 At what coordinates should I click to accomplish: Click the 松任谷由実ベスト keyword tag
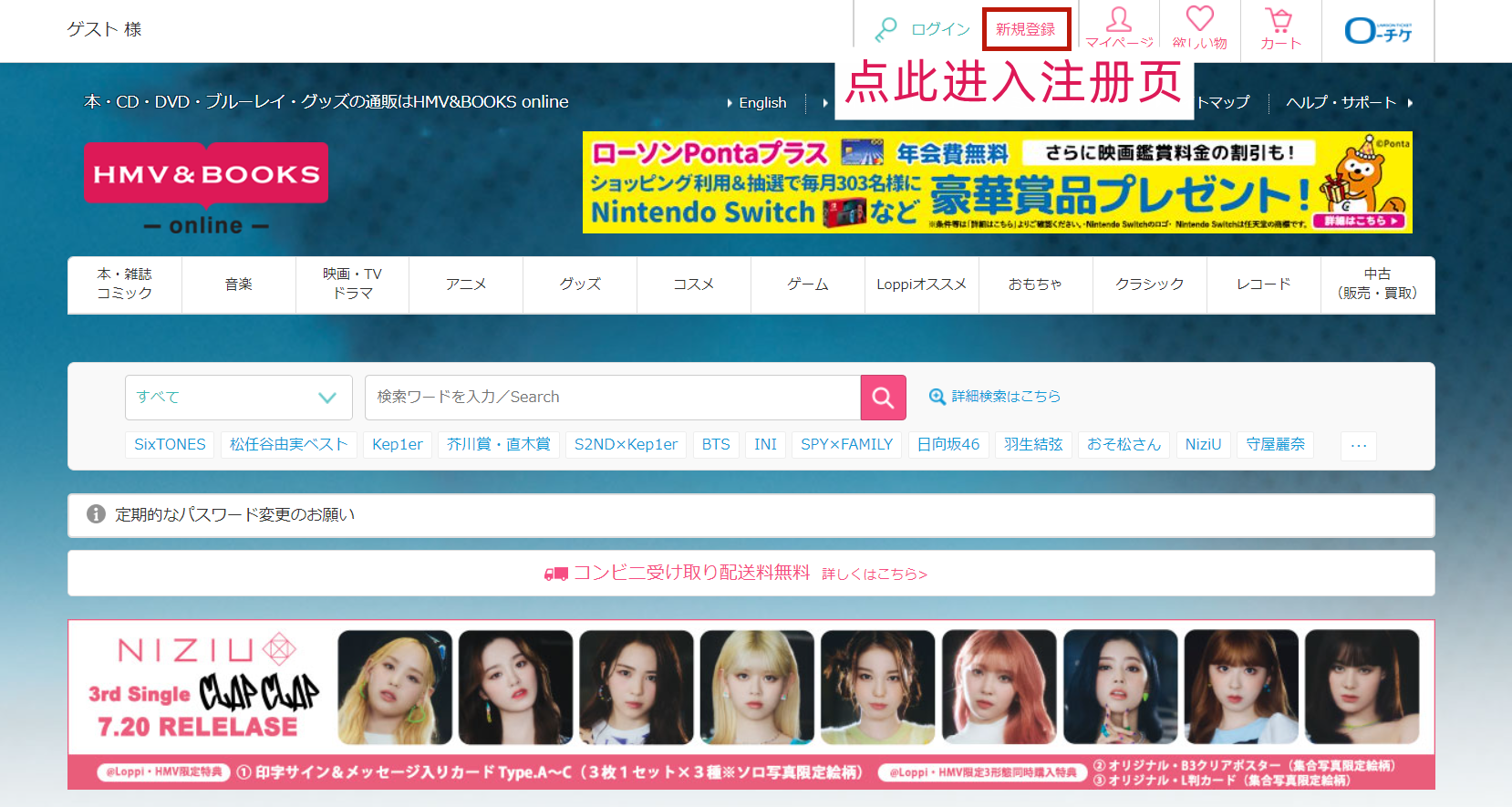click(x=288, y=445)
